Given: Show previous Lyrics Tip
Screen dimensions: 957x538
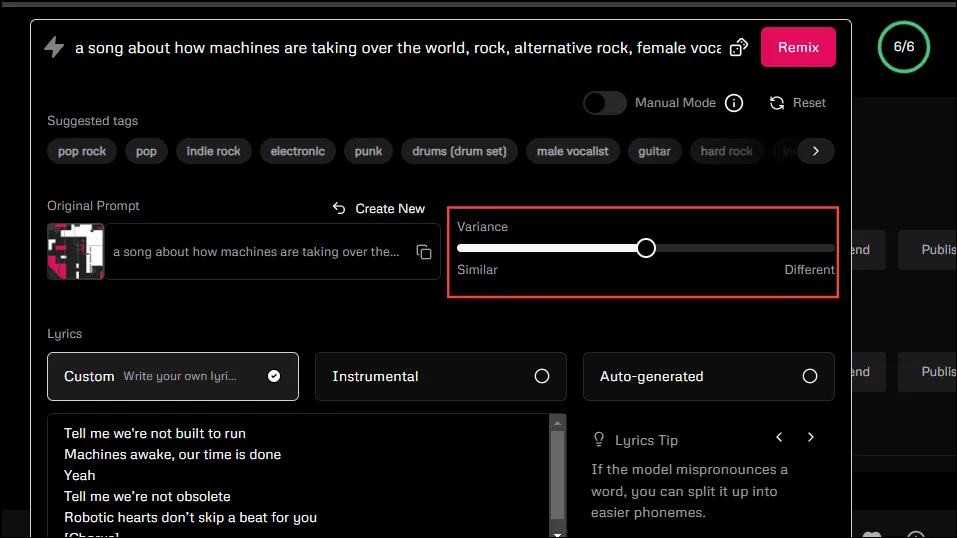Looking at the screenshot, I should coord(779,437).
